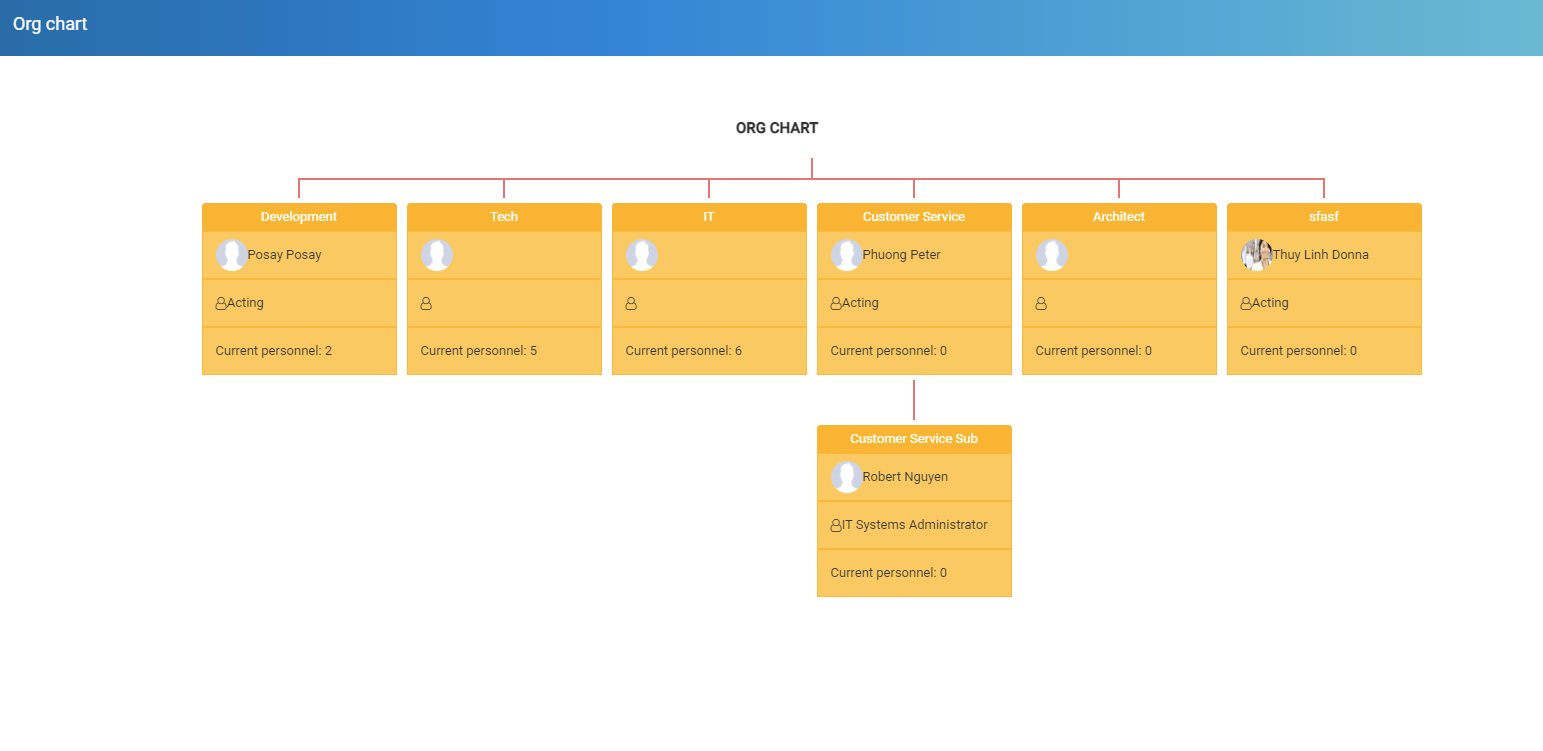
Task: Click Robert Nguyen's avatar icon
Action: tap(847, 477)
